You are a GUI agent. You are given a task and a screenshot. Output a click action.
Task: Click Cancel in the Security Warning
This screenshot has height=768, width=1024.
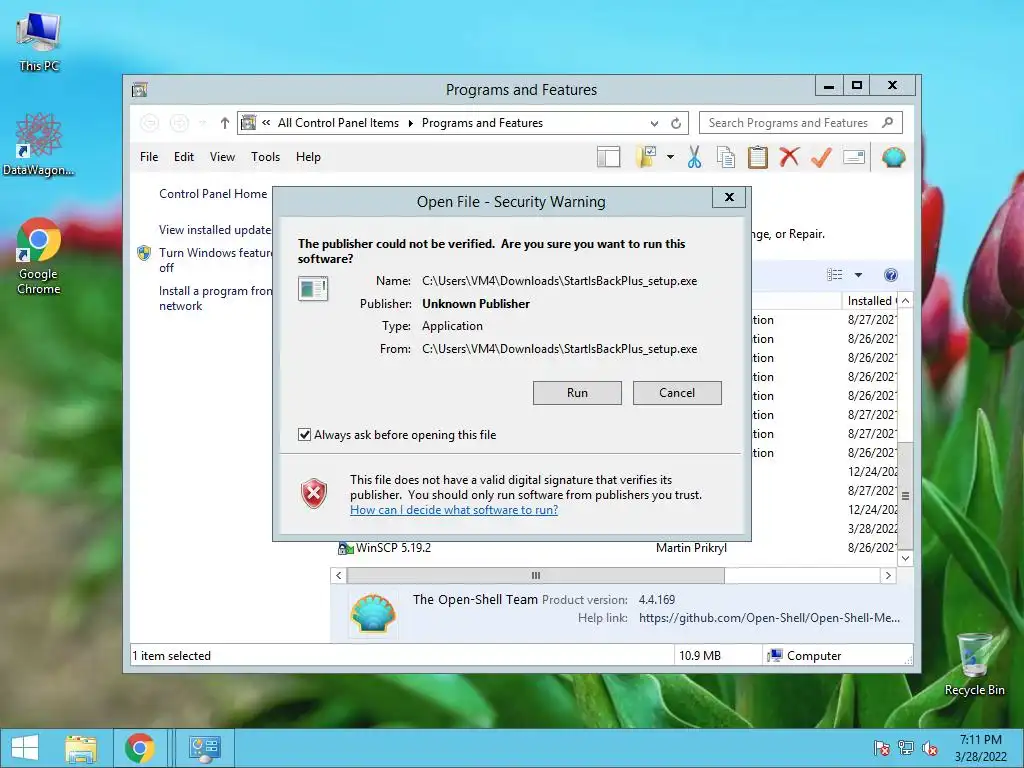677,393
